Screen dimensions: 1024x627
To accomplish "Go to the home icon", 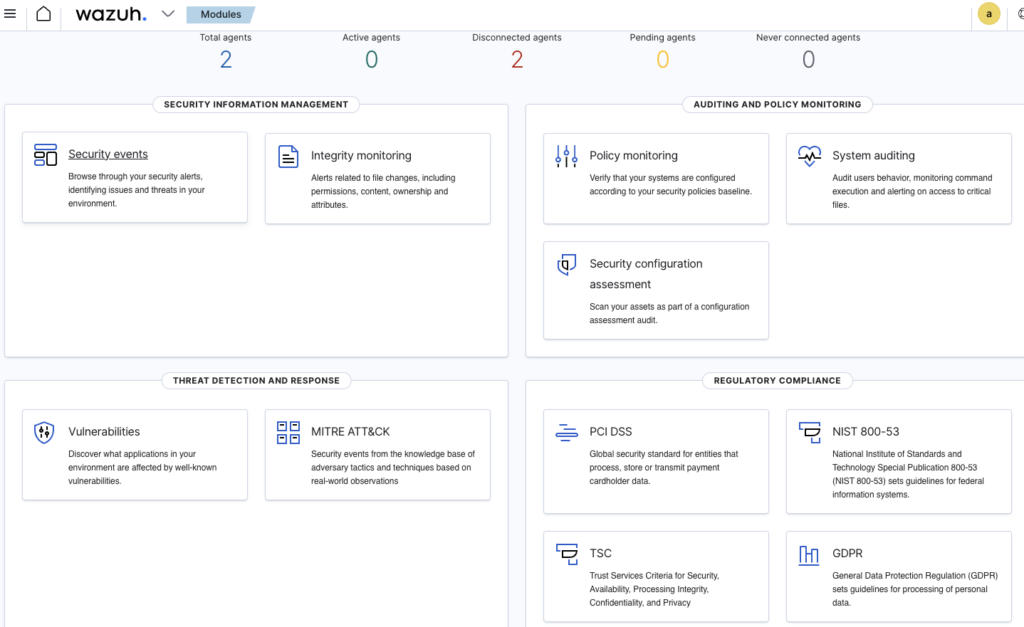I will (x=43, y=14).
